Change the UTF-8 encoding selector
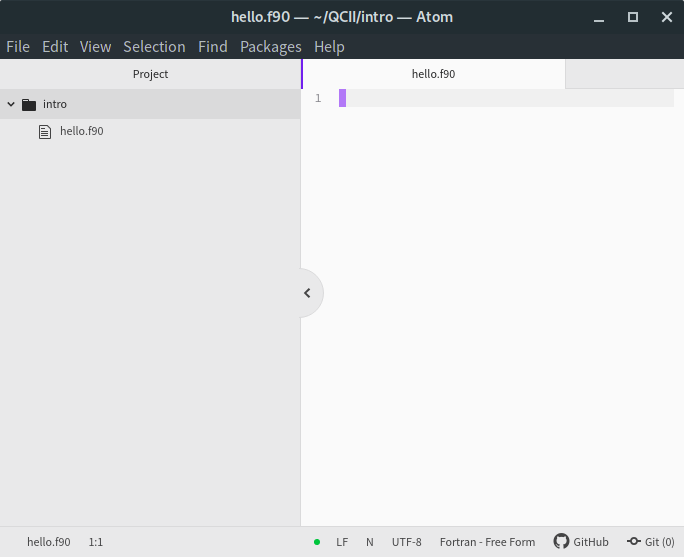The image size is (684, 557). pos(407,542)
